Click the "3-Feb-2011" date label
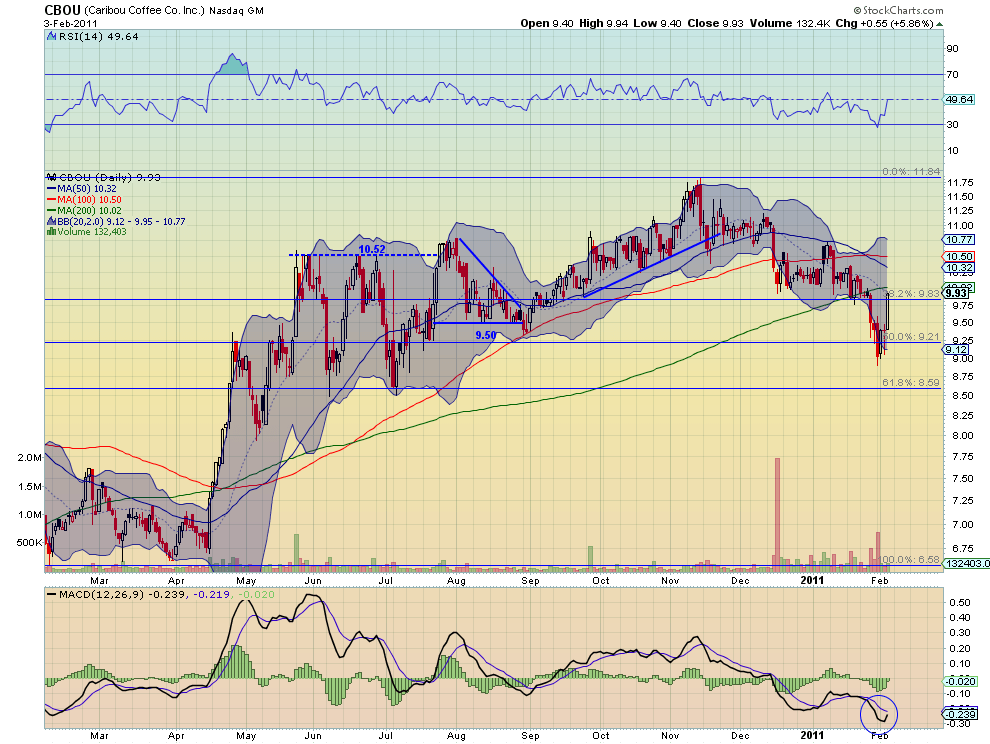This screenshot has width=990, height=744. pos(71,23)
